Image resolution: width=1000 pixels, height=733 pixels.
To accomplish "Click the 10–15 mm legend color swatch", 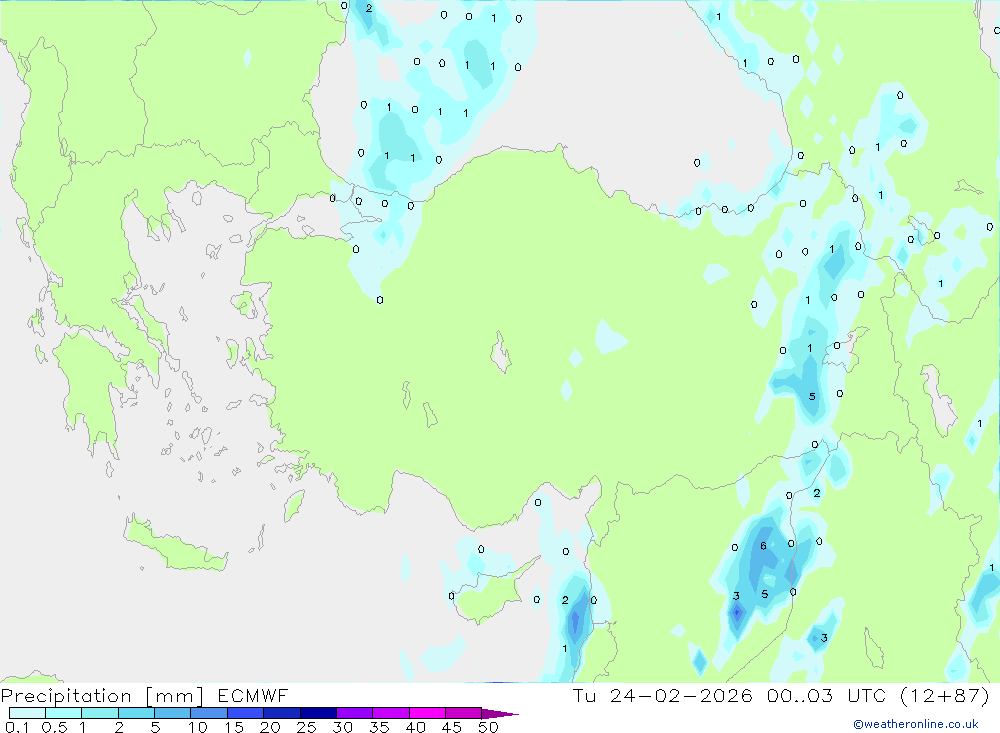I will tap(209, 713).
